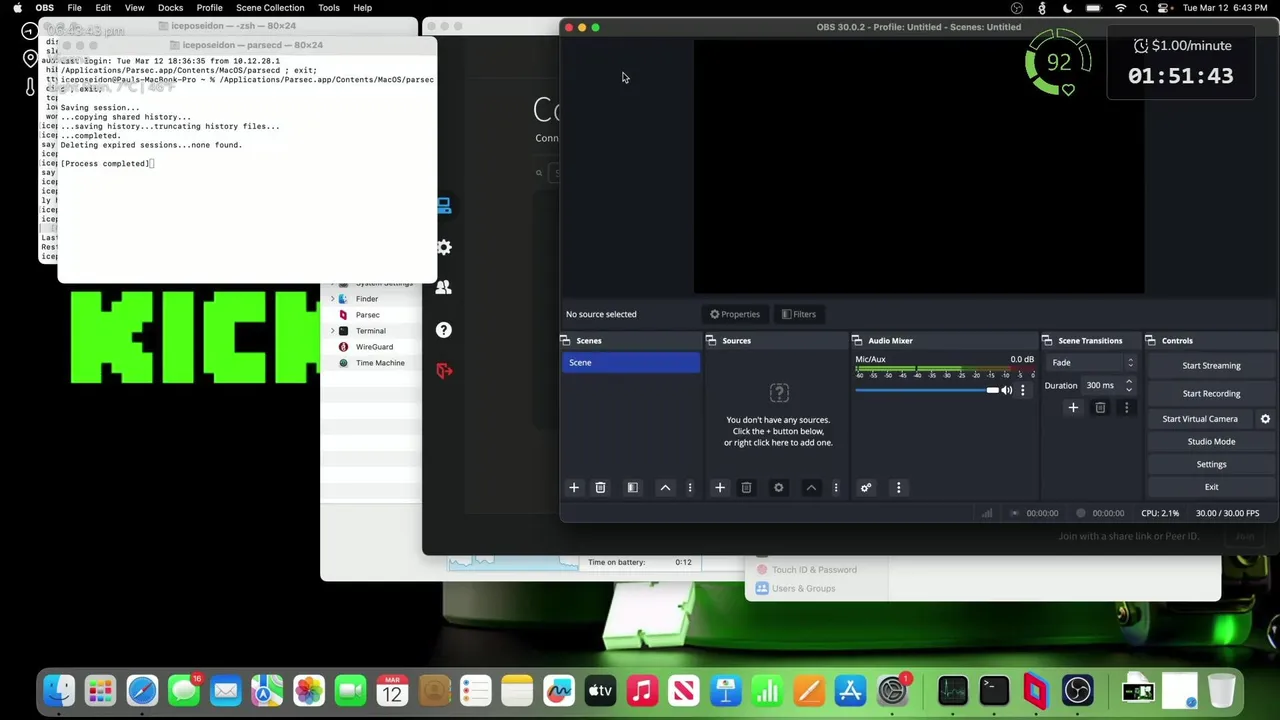Image resolution: width=1280 pixels, height=720 pixels.
Task: Adjust the Mic/Aux volume slider
Action: point(927,390)
